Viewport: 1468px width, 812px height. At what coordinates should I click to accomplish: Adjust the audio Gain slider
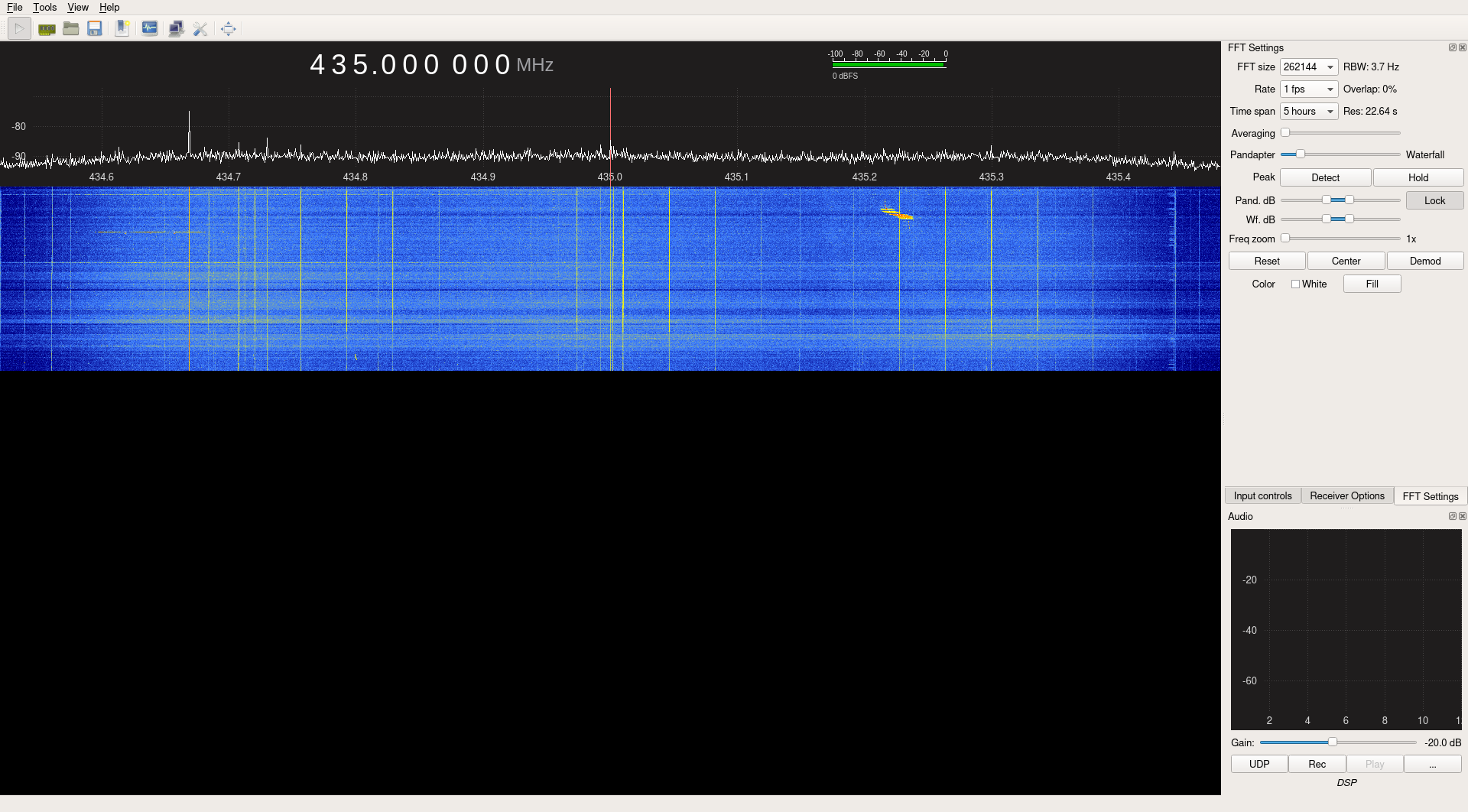coord(1338,742)
